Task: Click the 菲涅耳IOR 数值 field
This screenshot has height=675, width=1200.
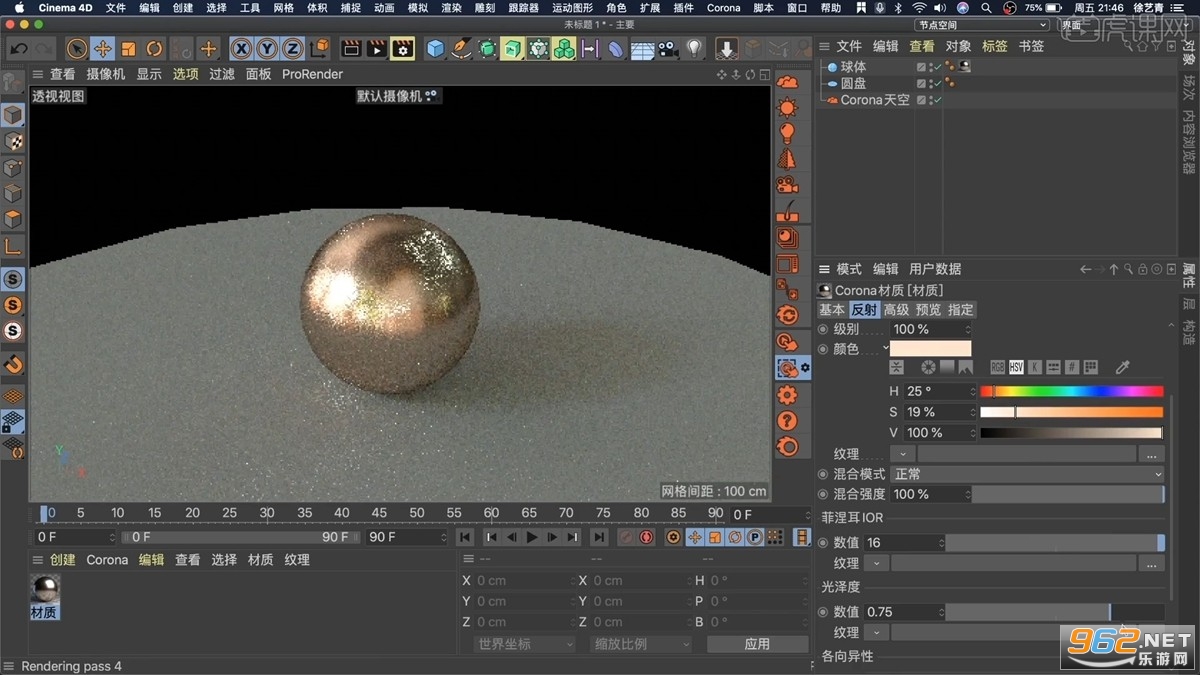Action: (x=904, y=543)
